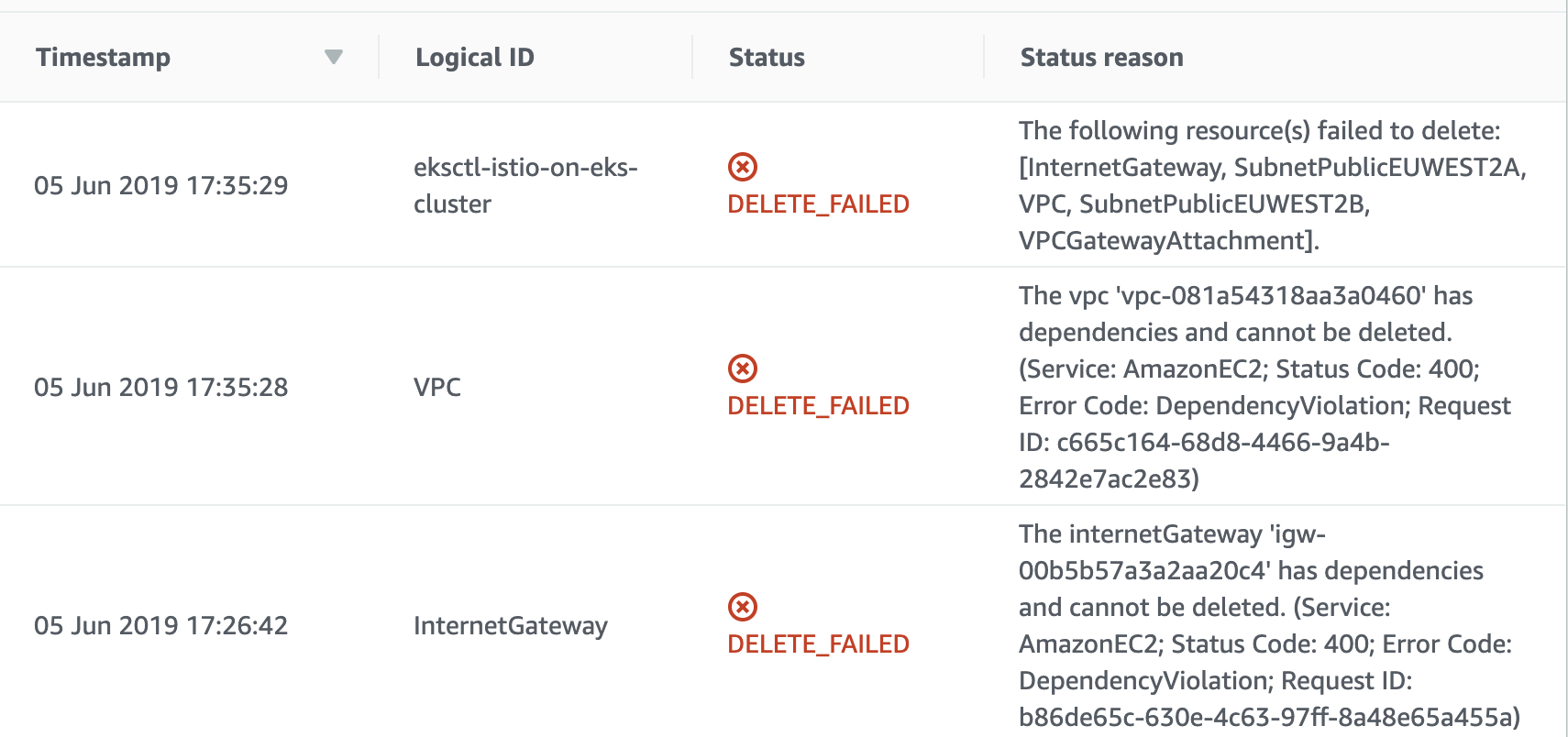
Task: Toggle the Timestamp sort arrow
Action: coord(334,58)
